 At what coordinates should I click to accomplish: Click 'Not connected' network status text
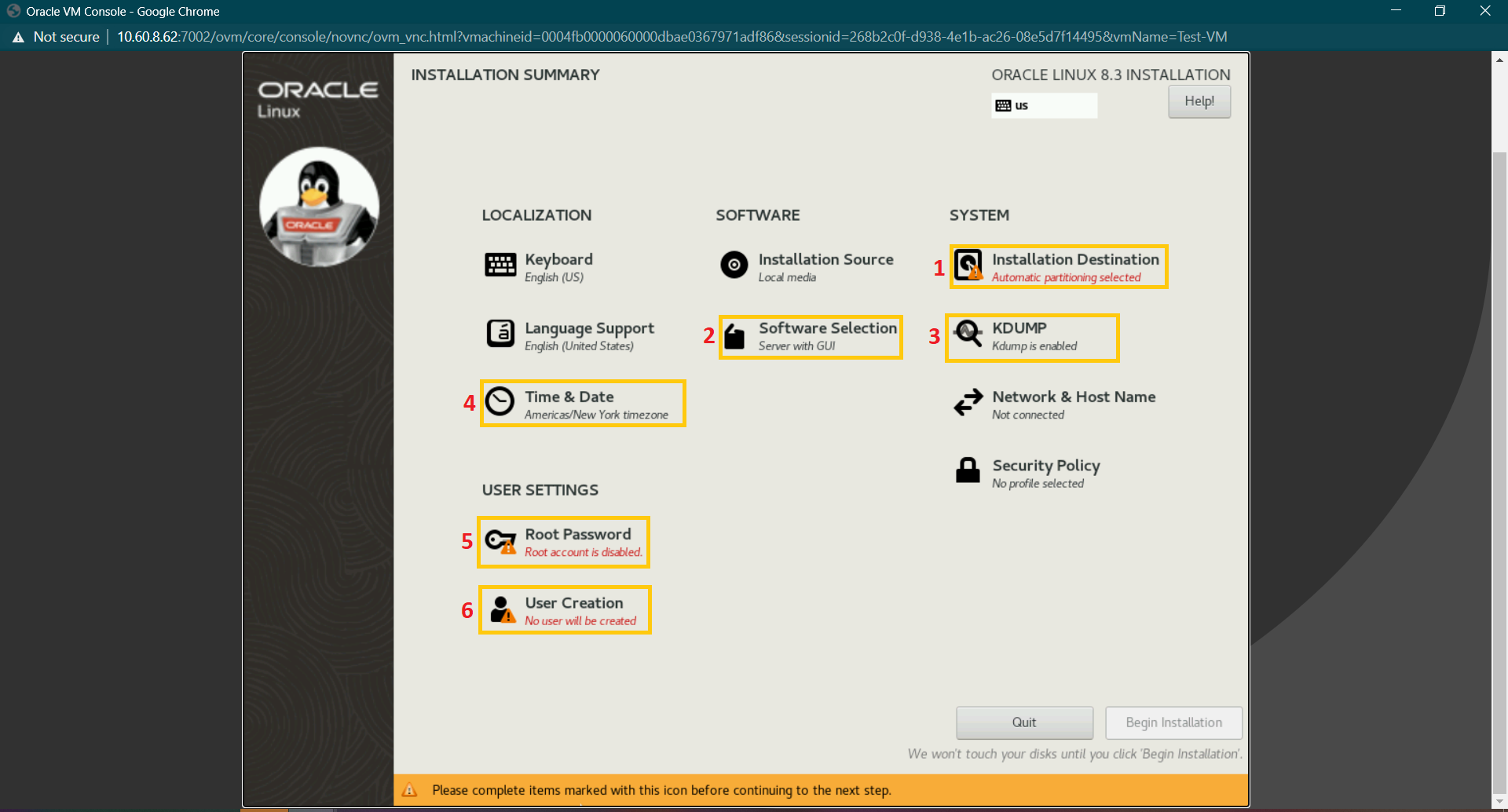[x=1028, y=415]
